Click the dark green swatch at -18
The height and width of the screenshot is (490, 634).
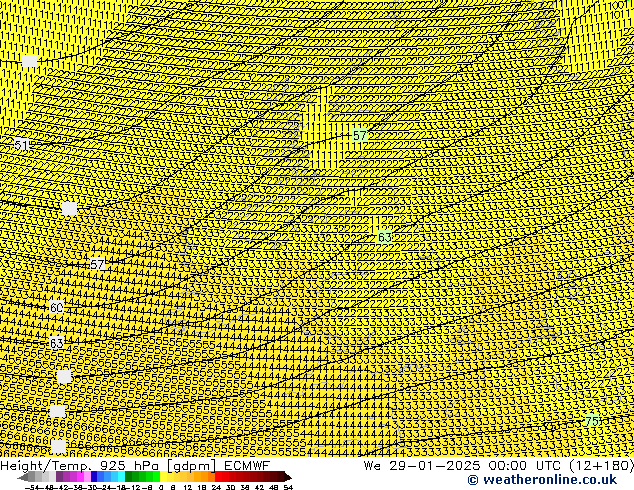pos(129,476)
